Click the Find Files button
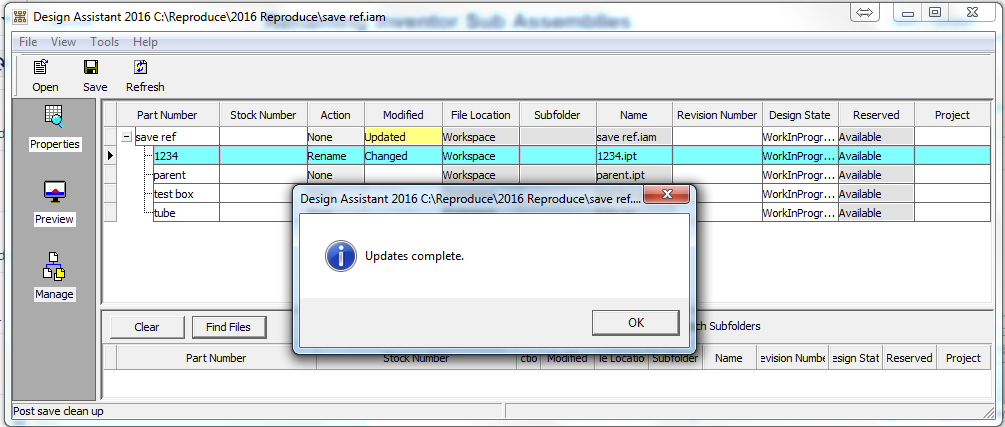The width and height of the screenshot is (1005, 427). [x=228, y=327]
